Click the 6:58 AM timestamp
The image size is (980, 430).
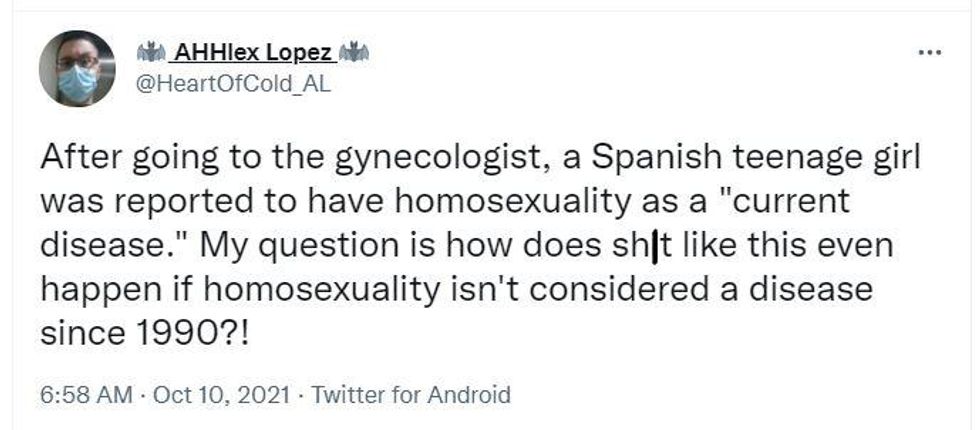pyautogui.click(x=86, y=395)
